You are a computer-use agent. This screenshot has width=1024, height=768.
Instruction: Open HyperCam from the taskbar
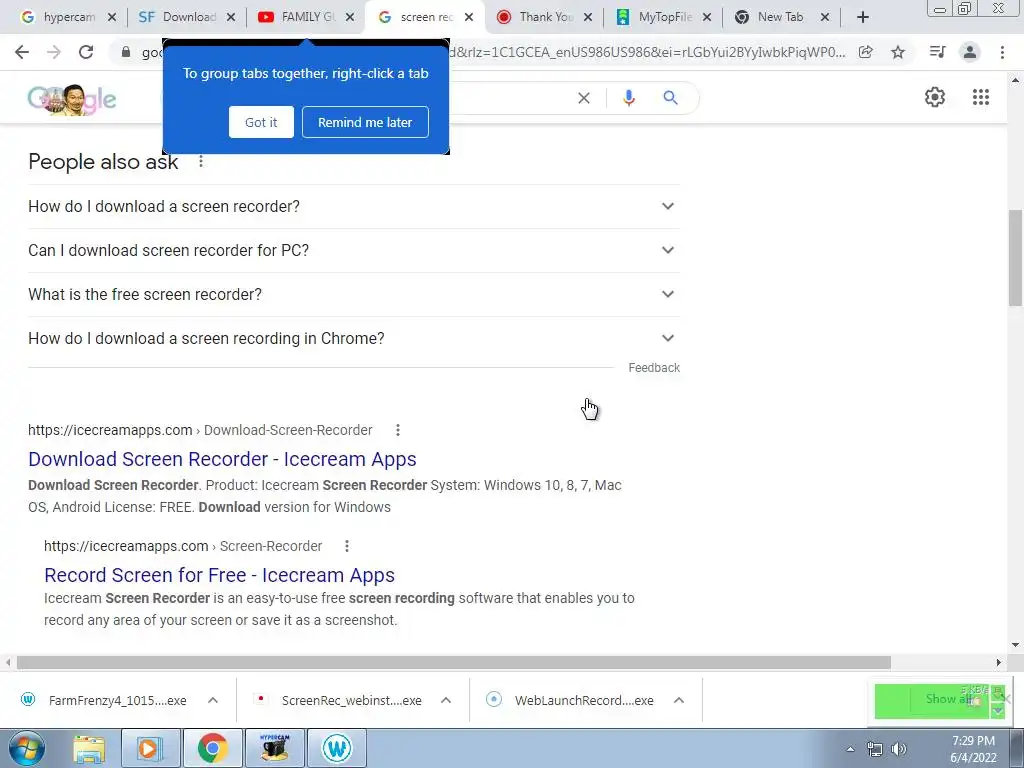(x=274, y=748)
